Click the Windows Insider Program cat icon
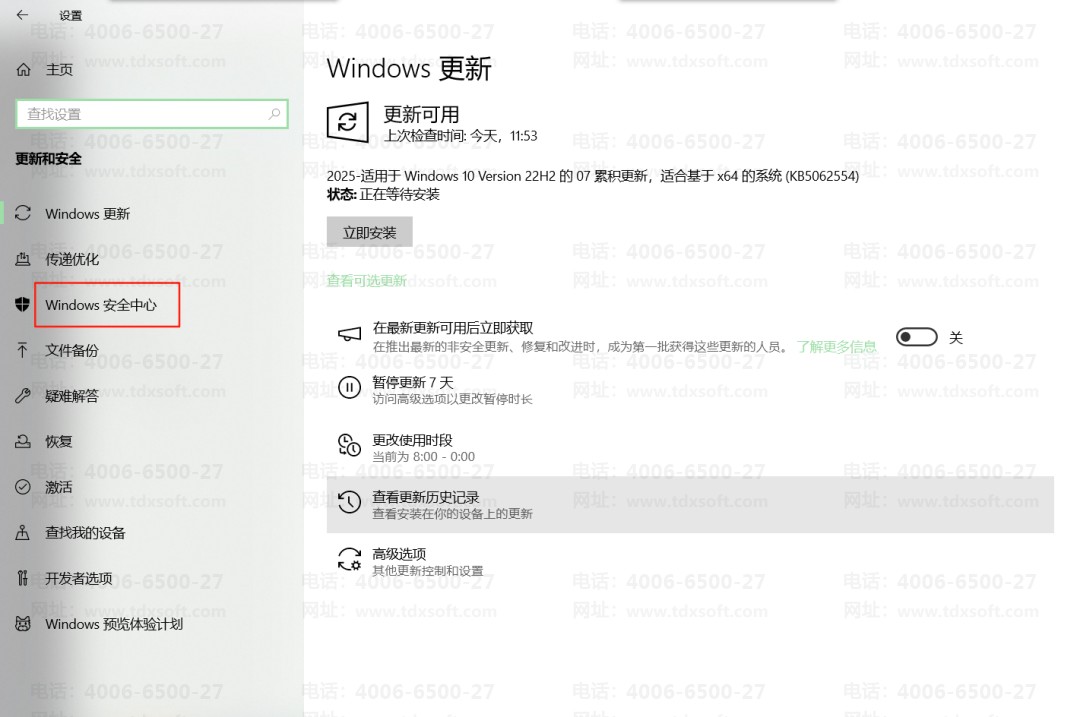This screenshot has width=1080, height=717. pos(23,623)
